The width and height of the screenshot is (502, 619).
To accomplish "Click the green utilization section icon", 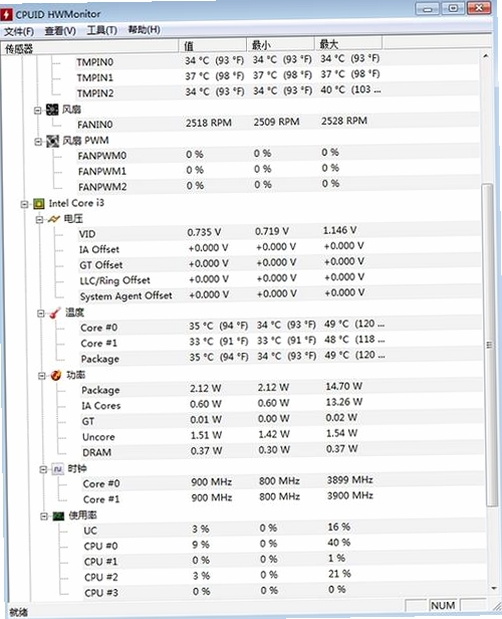I will click(58, 516).
